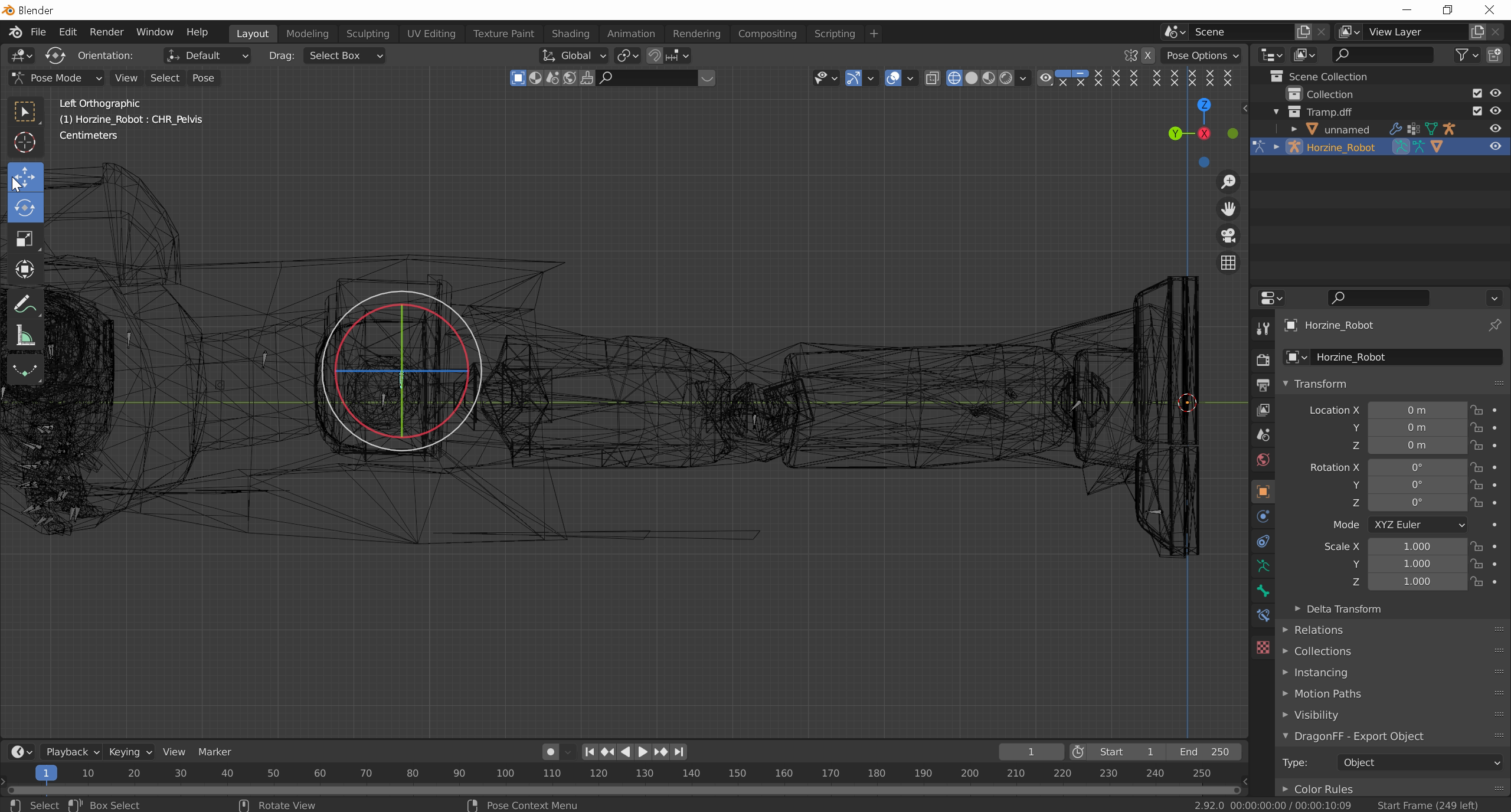Hide Horzine_Robot with eye icon
Screen dimensions: 1511x812
(x=1495, y=147)
